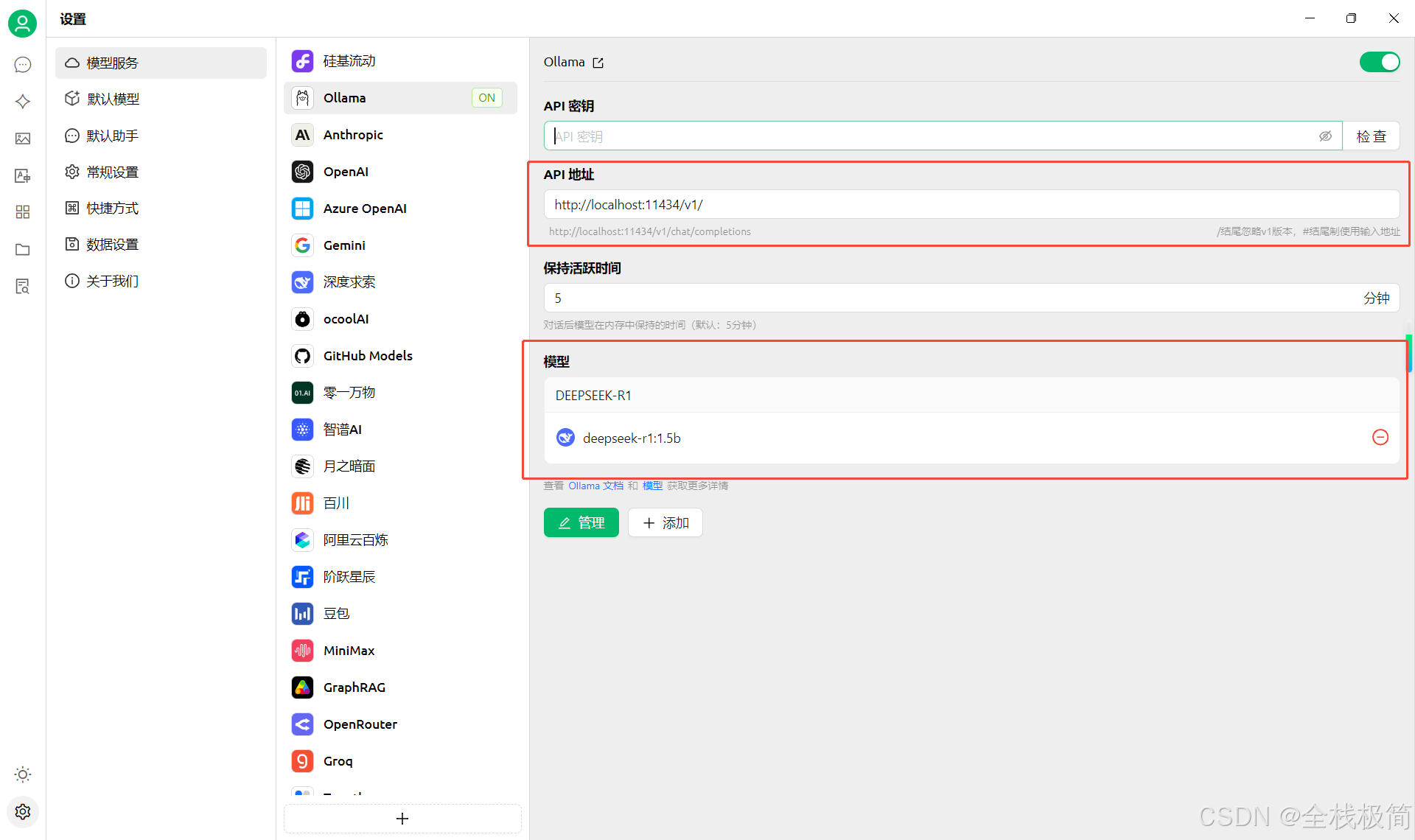
Task: Click the 管理 manage models button
Action: pos(581,523)
